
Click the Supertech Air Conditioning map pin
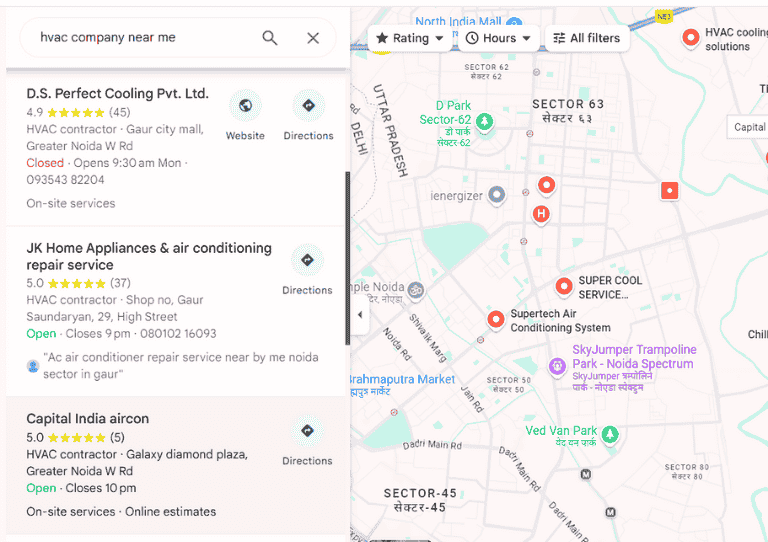pos(495,320)
